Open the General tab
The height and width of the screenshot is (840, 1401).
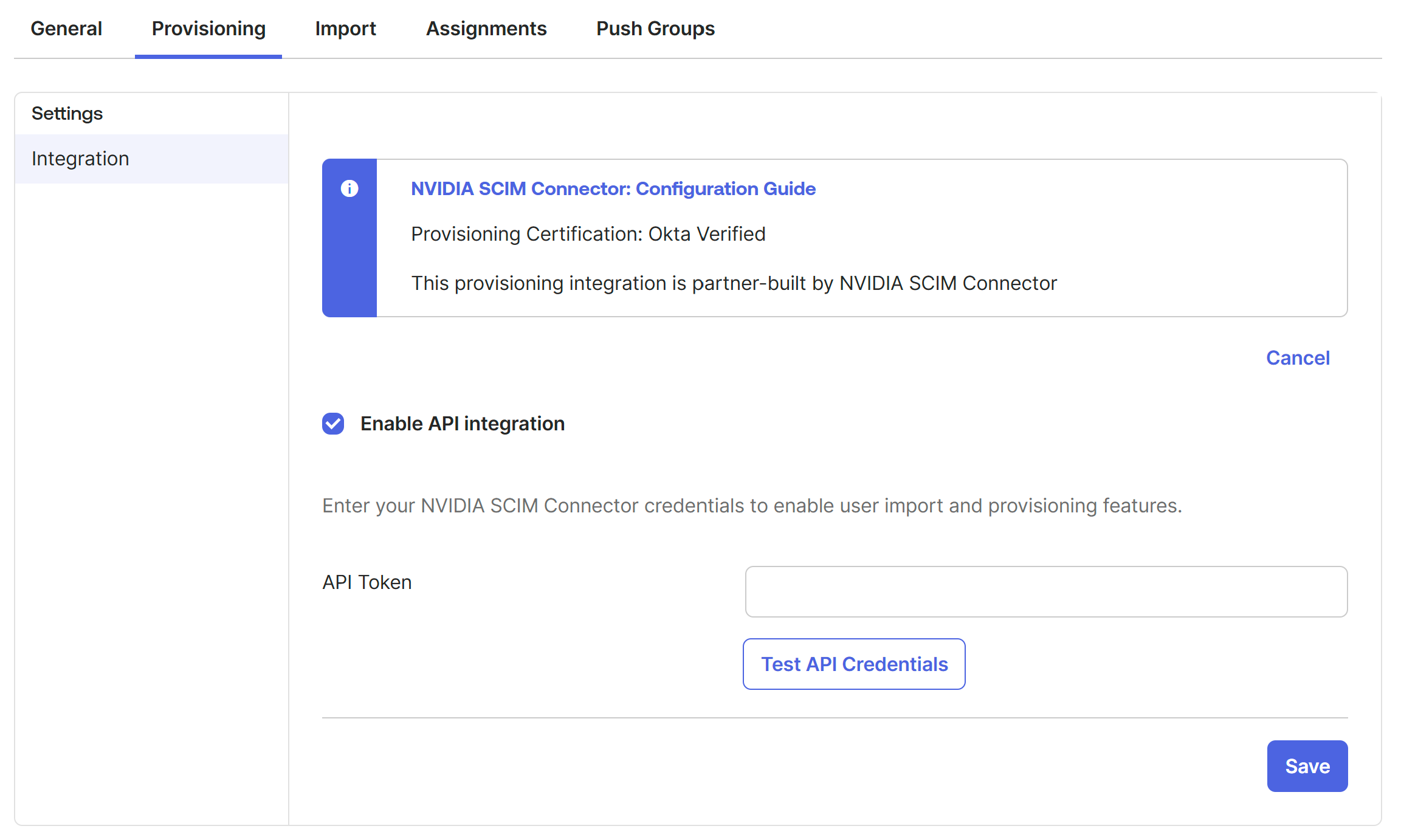[66, 29]
